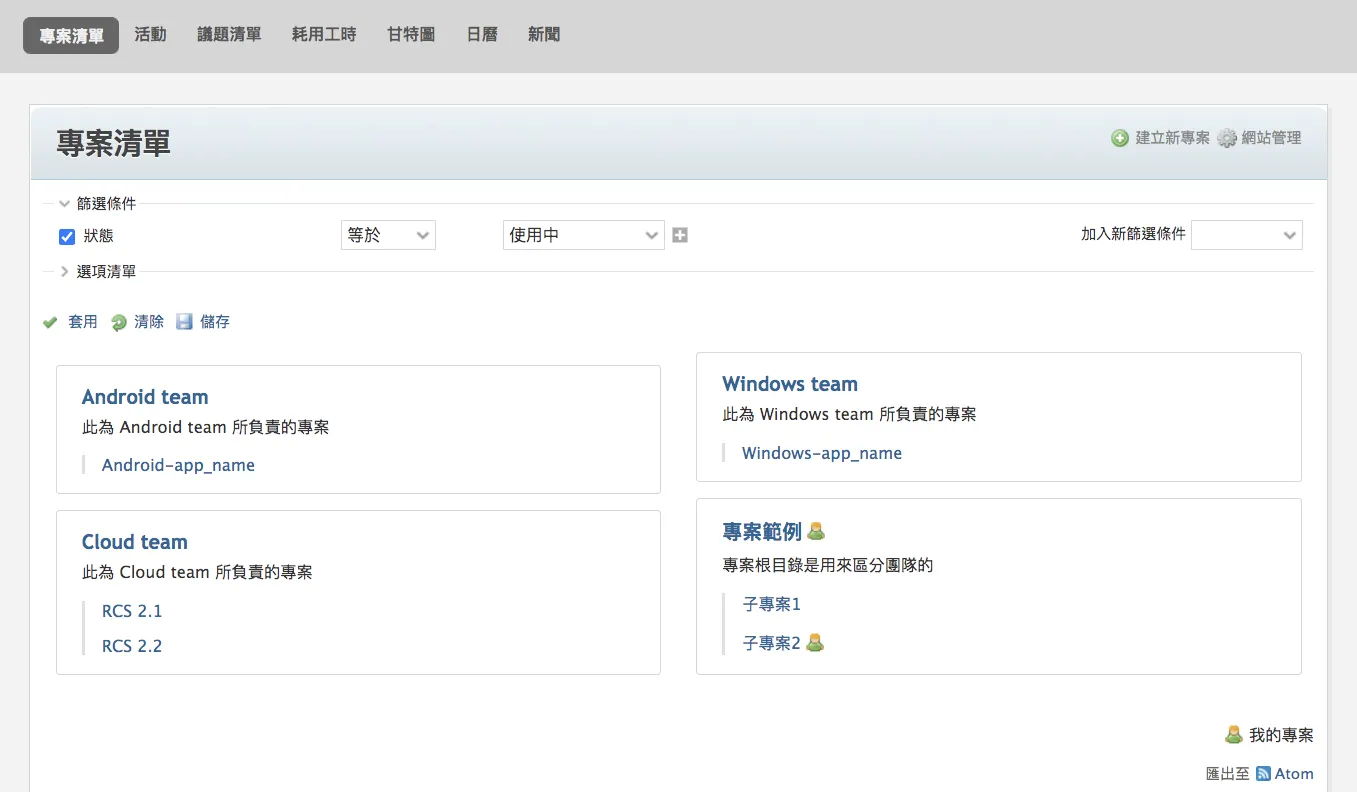Open the 耗用工時 tab
The image size is (1357, 792).
point(324,35)
